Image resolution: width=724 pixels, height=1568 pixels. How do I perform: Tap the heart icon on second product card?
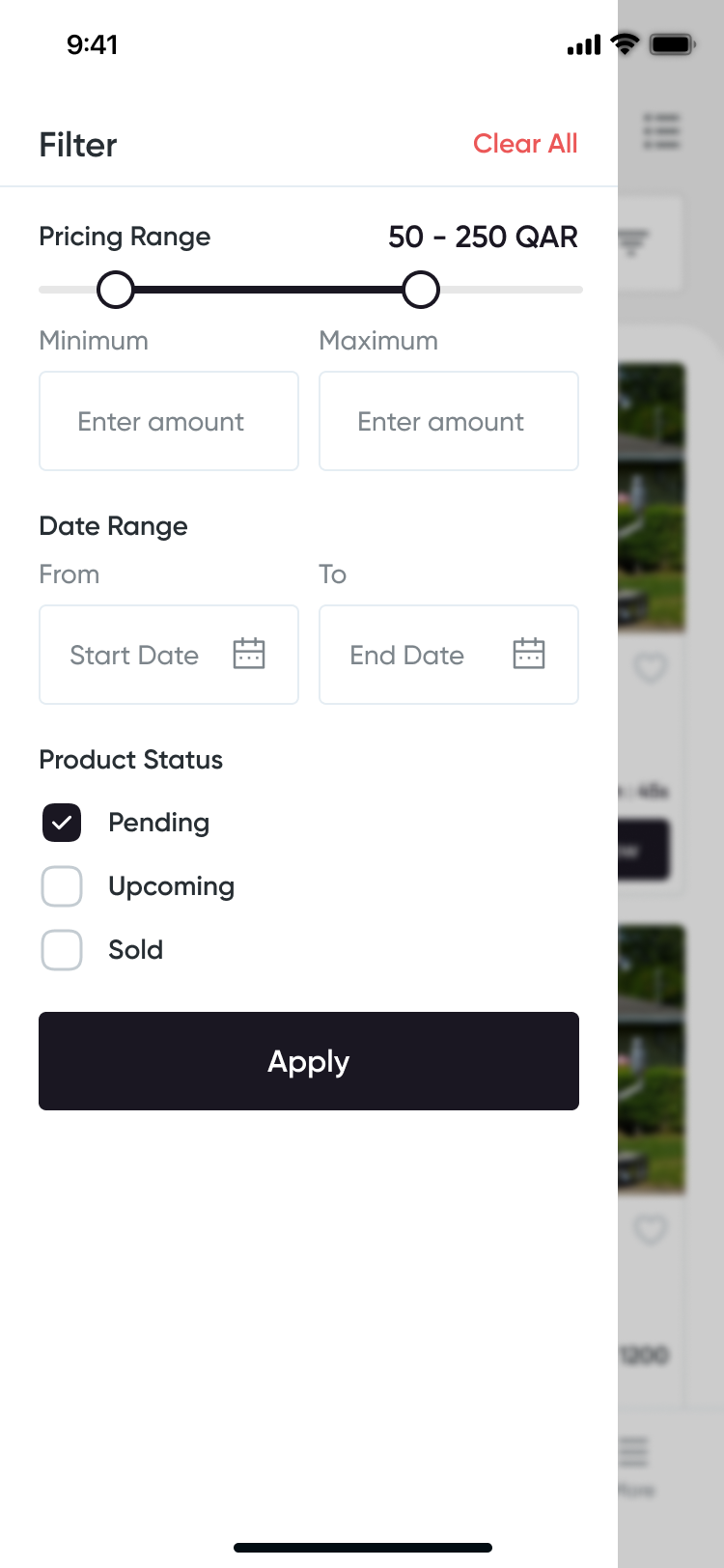click(651, 1229)
